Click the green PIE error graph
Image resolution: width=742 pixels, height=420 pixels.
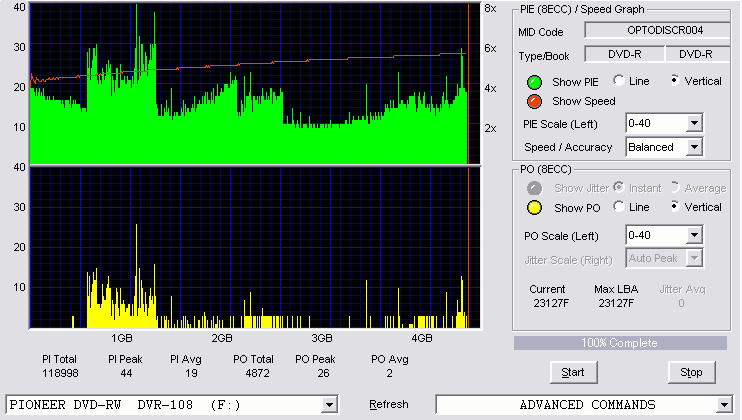point(255,84)
